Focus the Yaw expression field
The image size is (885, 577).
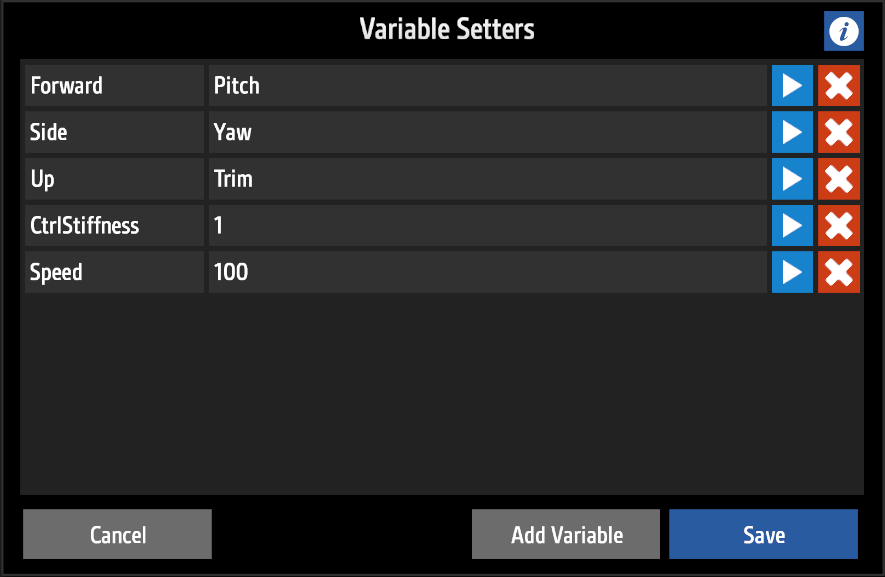[487, 132]
